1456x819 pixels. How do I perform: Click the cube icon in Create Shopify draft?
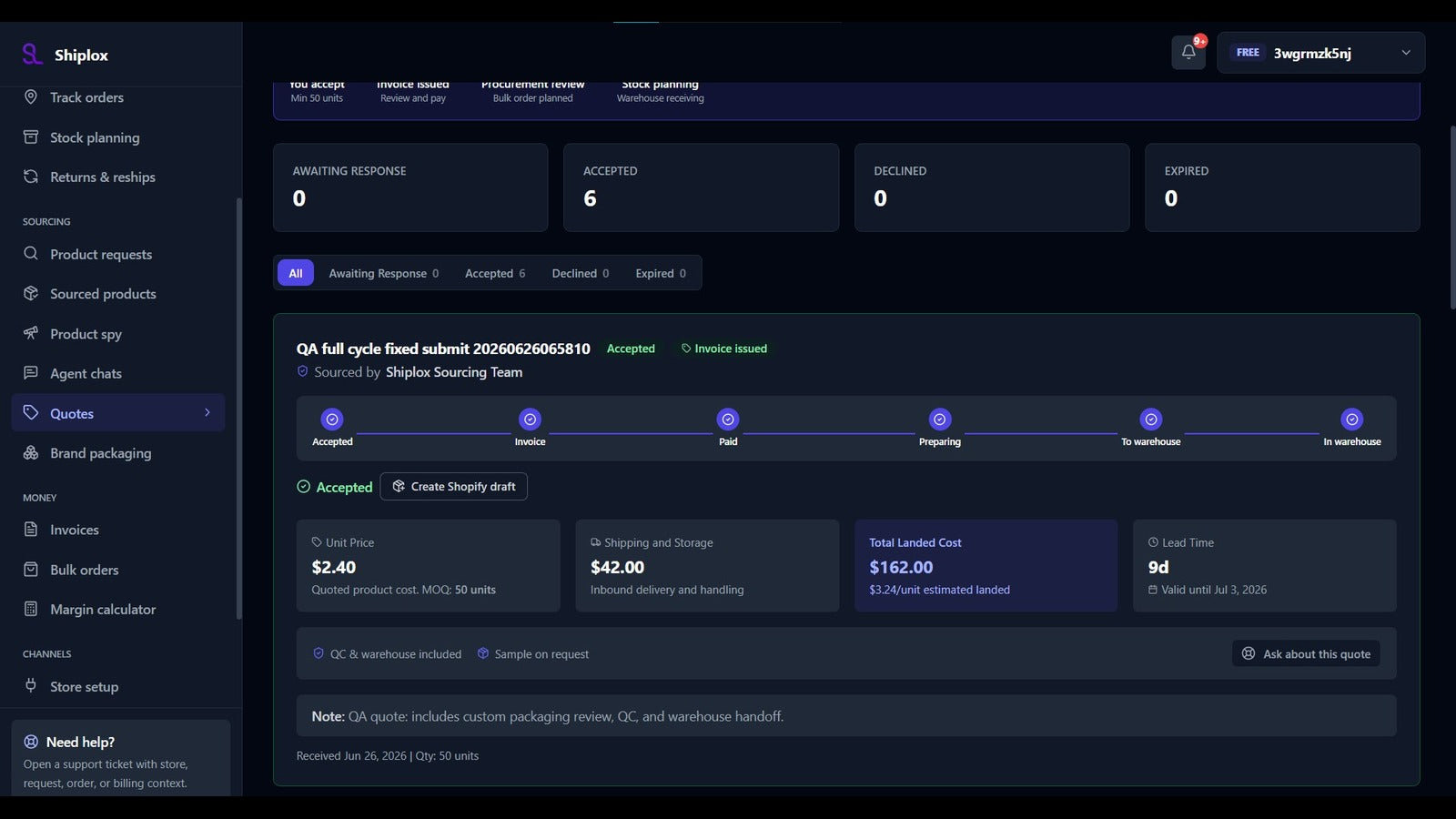[x=399, y=486]
